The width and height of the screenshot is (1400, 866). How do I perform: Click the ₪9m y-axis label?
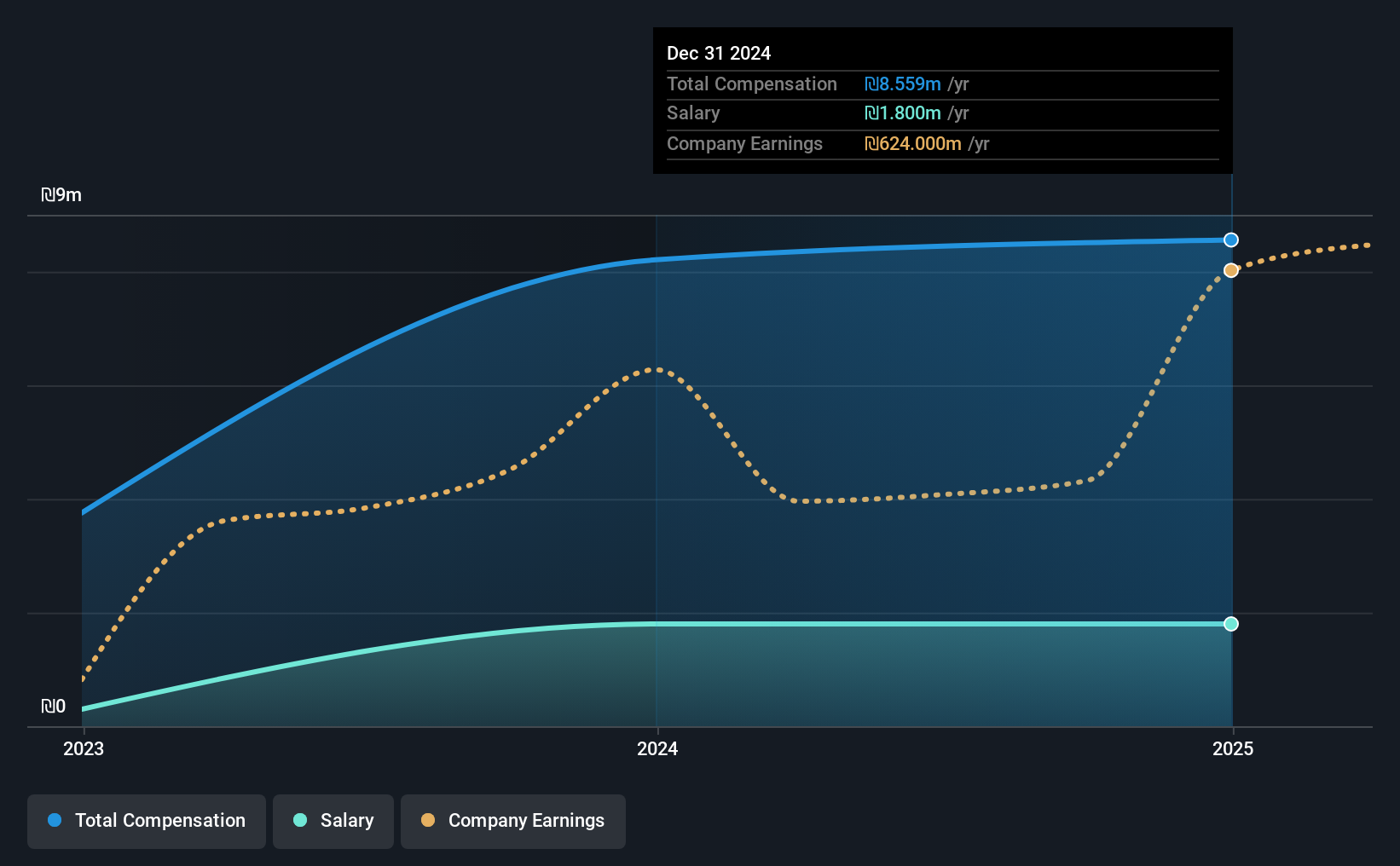click(61, 195)
